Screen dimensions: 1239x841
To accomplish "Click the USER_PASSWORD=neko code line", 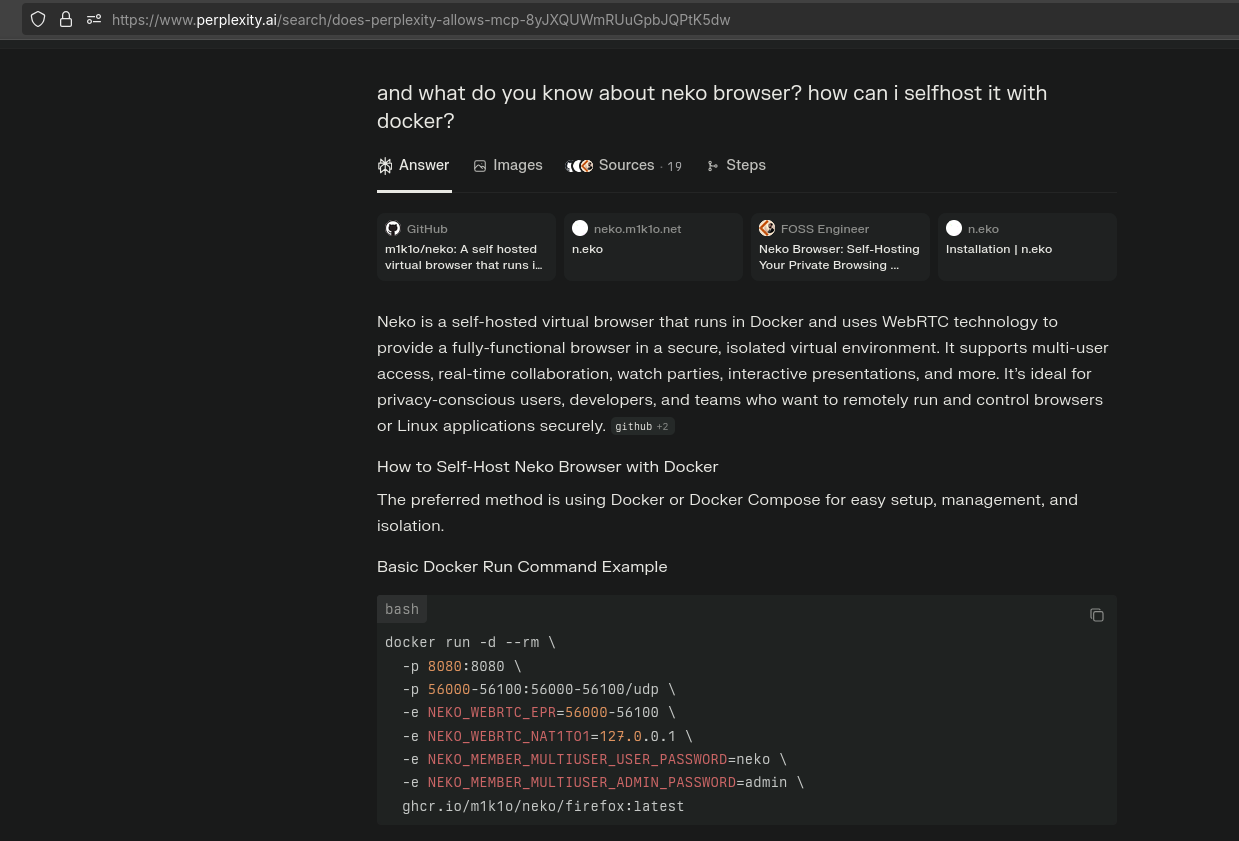I will coord(594,760).
